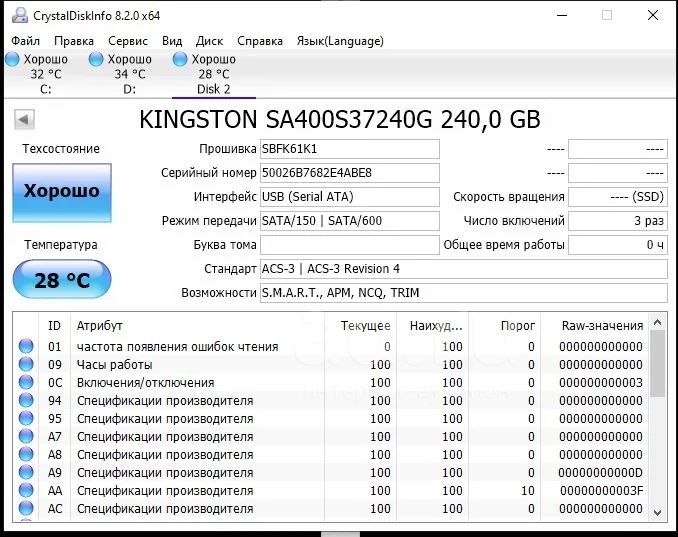This screenshot has height=537, width=678.
Task: Select the Включения/отключения attribute row
Action: tap(331, 383)
